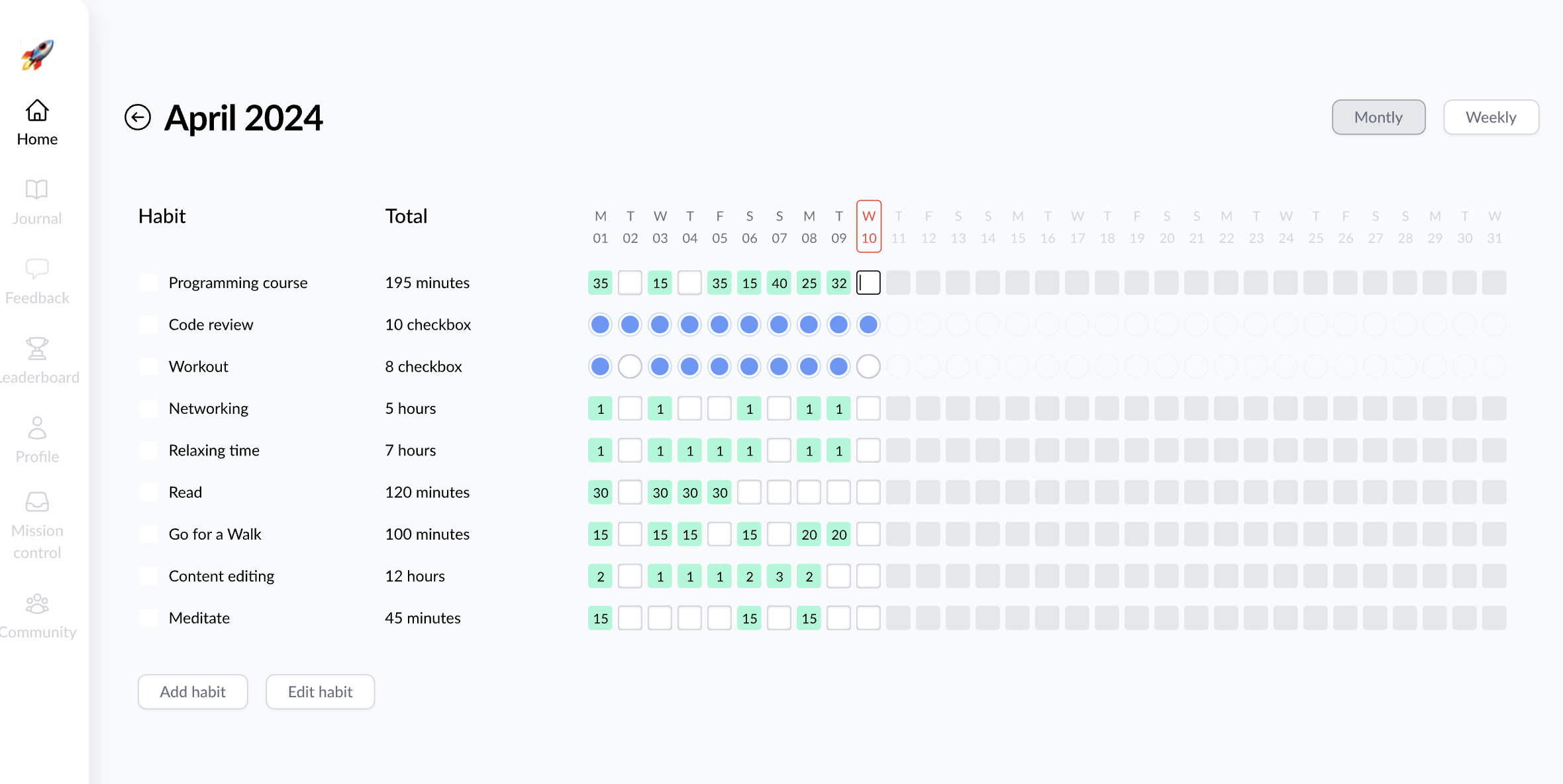Open the Profile person icon
The width and height of the screenshot is (1563, 784).
pyautogui.click(x=37, y=428)
